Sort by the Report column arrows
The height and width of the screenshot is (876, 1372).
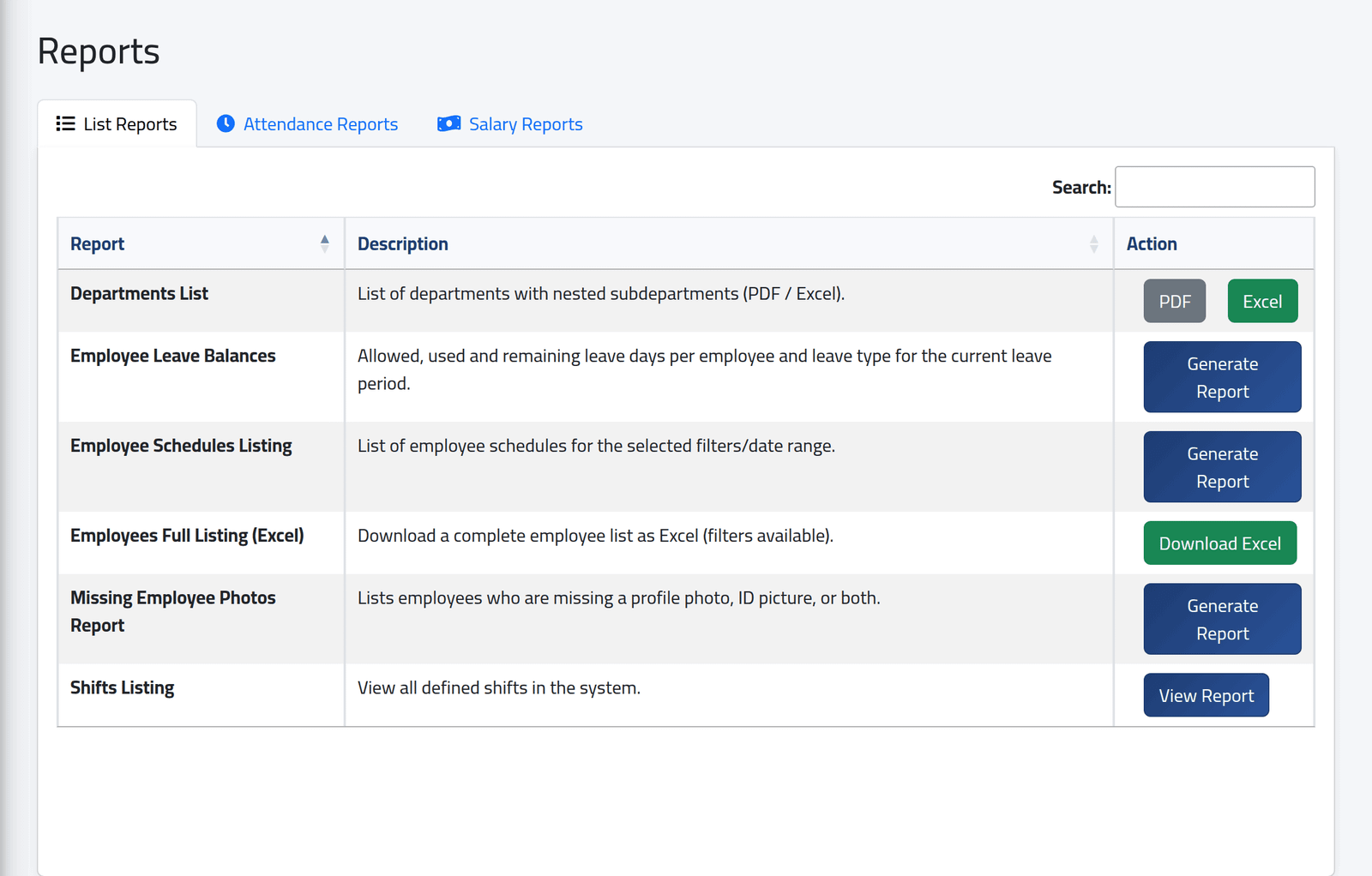coord(324,243)
